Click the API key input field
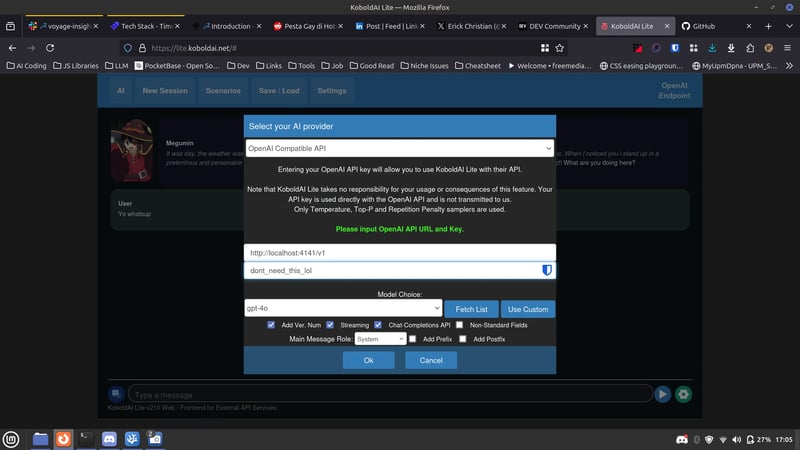 tap(399, 270)
